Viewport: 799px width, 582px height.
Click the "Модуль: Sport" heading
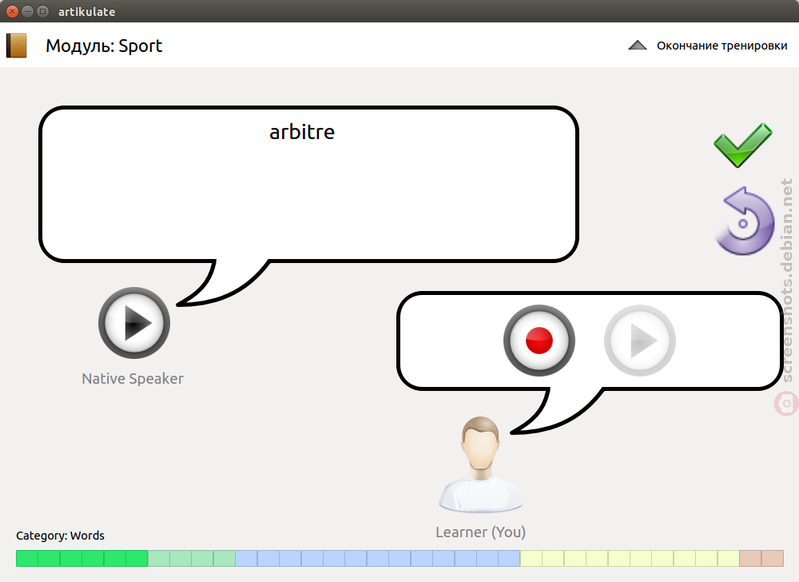104,46
